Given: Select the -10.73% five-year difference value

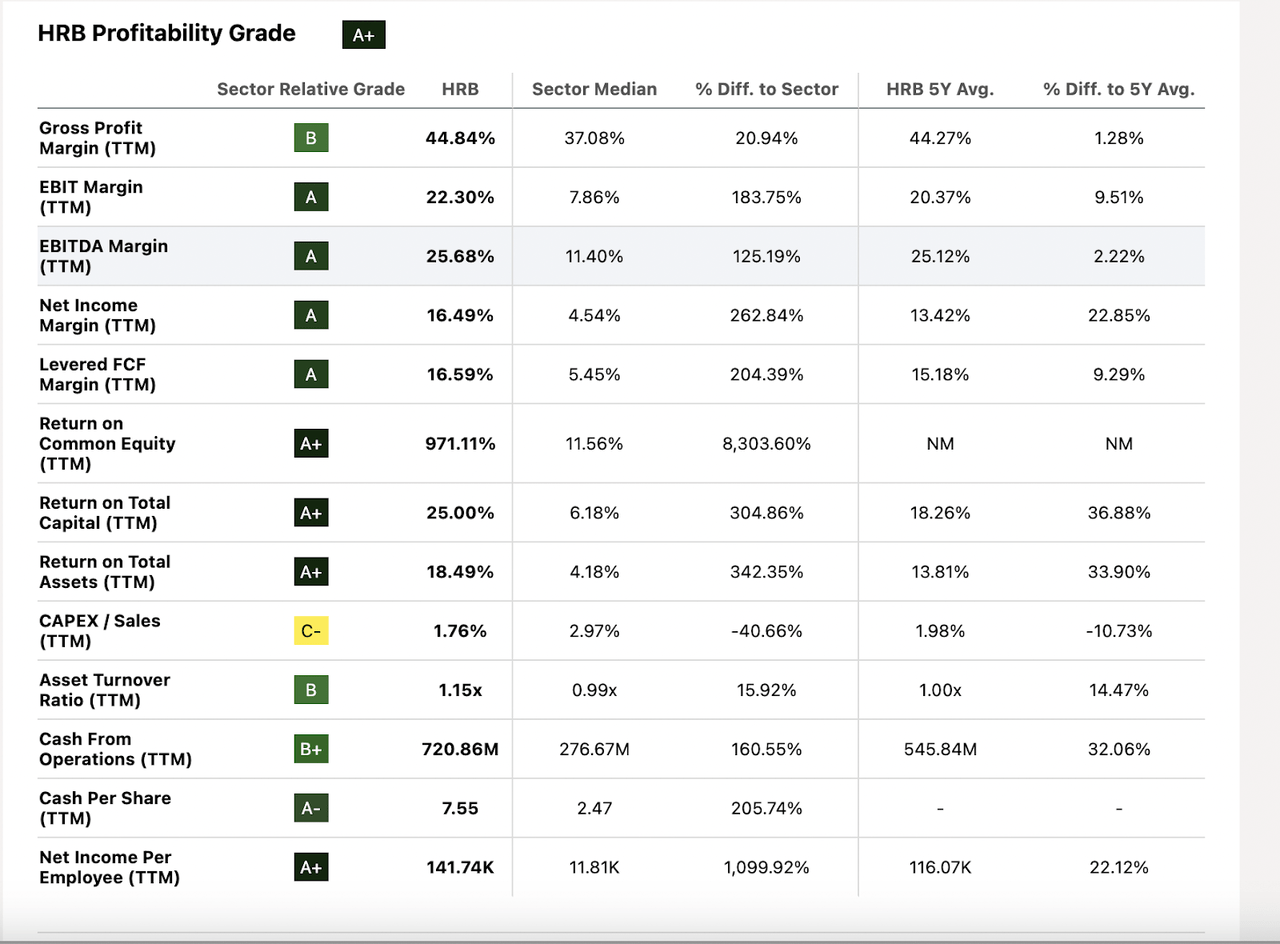Looking at the screenshot, I should (1119, 630).
